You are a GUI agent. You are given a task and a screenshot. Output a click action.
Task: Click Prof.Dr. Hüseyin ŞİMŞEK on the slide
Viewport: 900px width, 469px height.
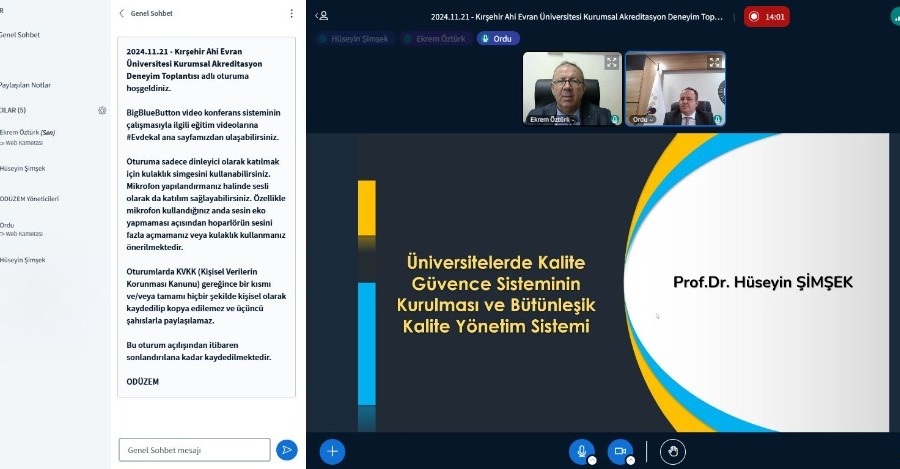point(763,282)
